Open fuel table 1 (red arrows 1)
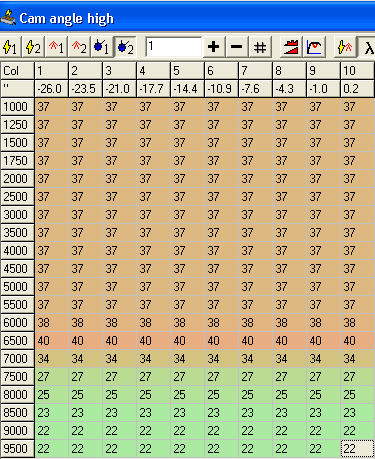This screenshot has height=459, width=375. pos(56,47)
